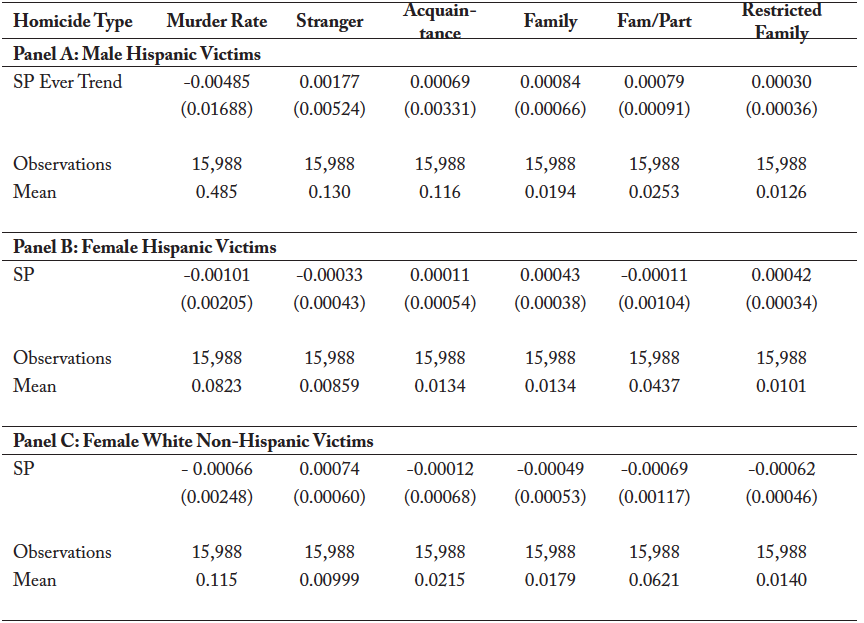Click the Panel C stranger coefficient 0.00074
The width and height of the screenshot is (864, 623).
[329, 469]
